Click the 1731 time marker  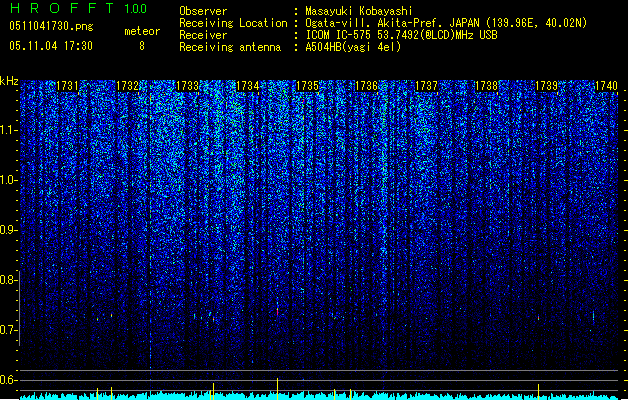coord(67,86)
